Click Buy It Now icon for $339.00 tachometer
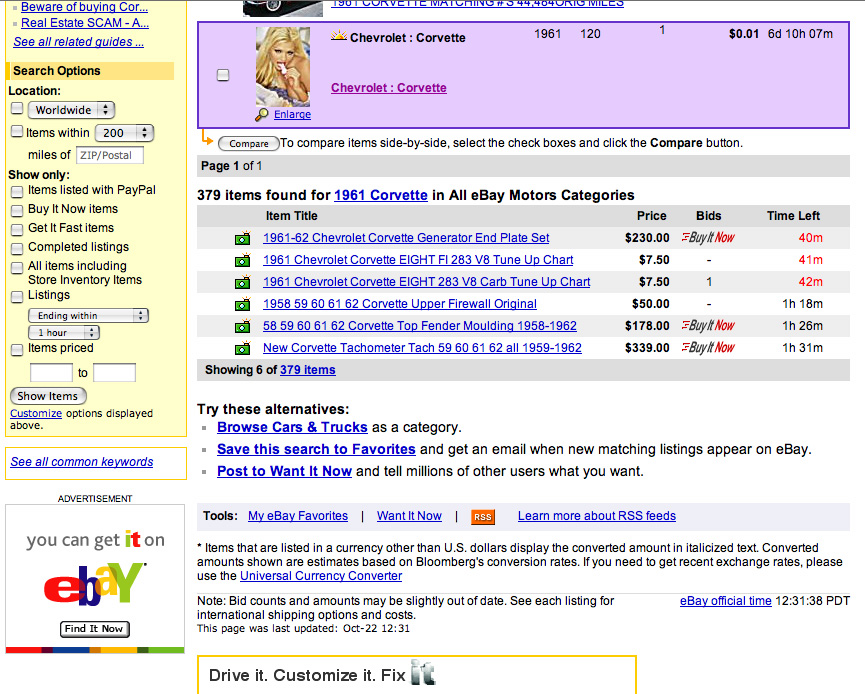 707,348
